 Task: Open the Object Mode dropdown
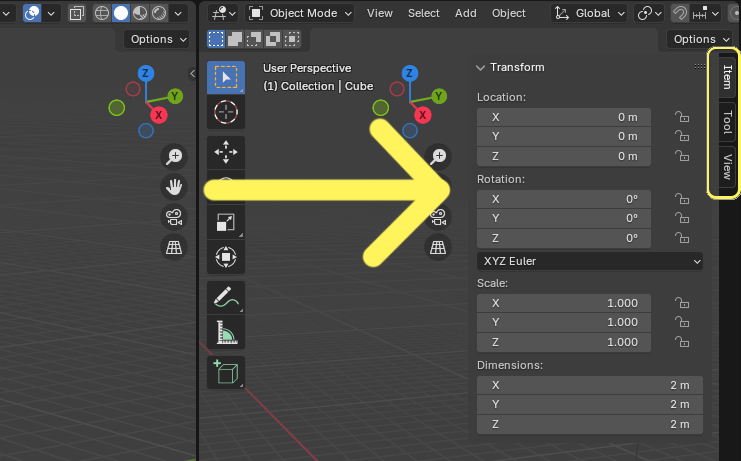[300, 13]
